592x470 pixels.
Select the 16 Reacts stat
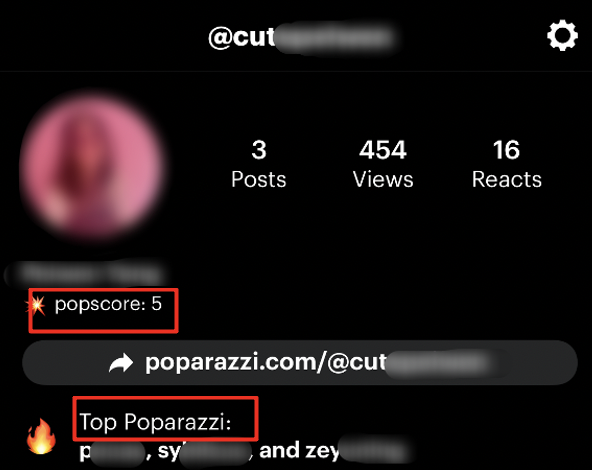507,164
